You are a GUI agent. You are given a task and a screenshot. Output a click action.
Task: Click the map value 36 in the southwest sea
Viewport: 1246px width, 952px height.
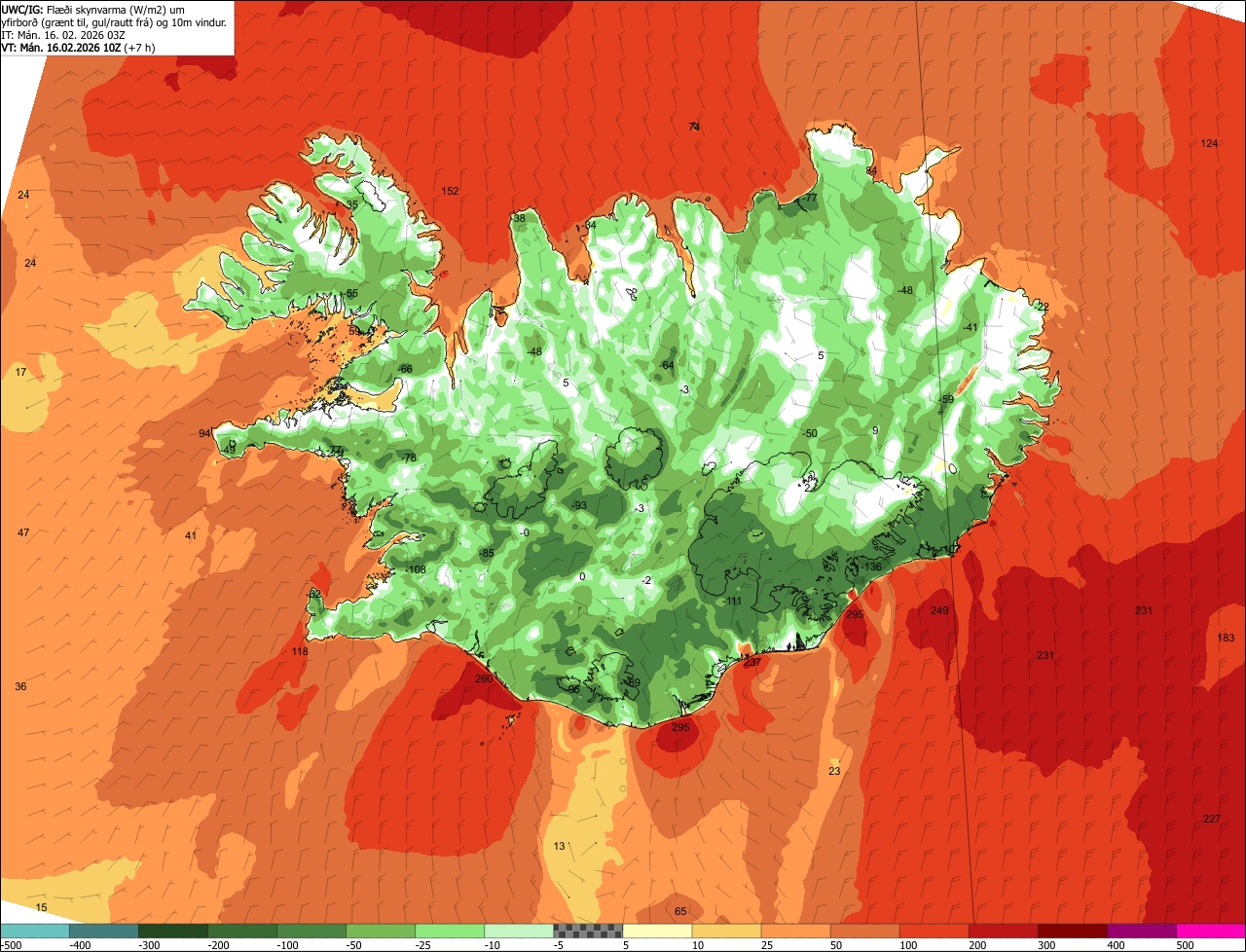point(20,687)
